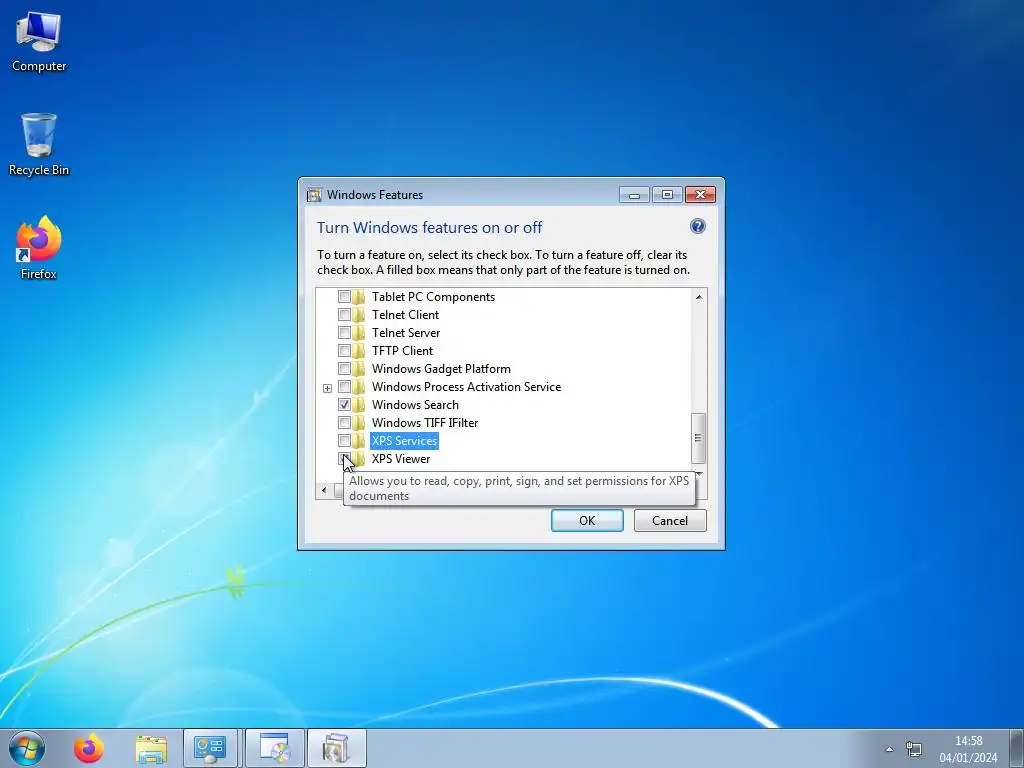Open the Computer desktop icon

(x=39, y=42)
